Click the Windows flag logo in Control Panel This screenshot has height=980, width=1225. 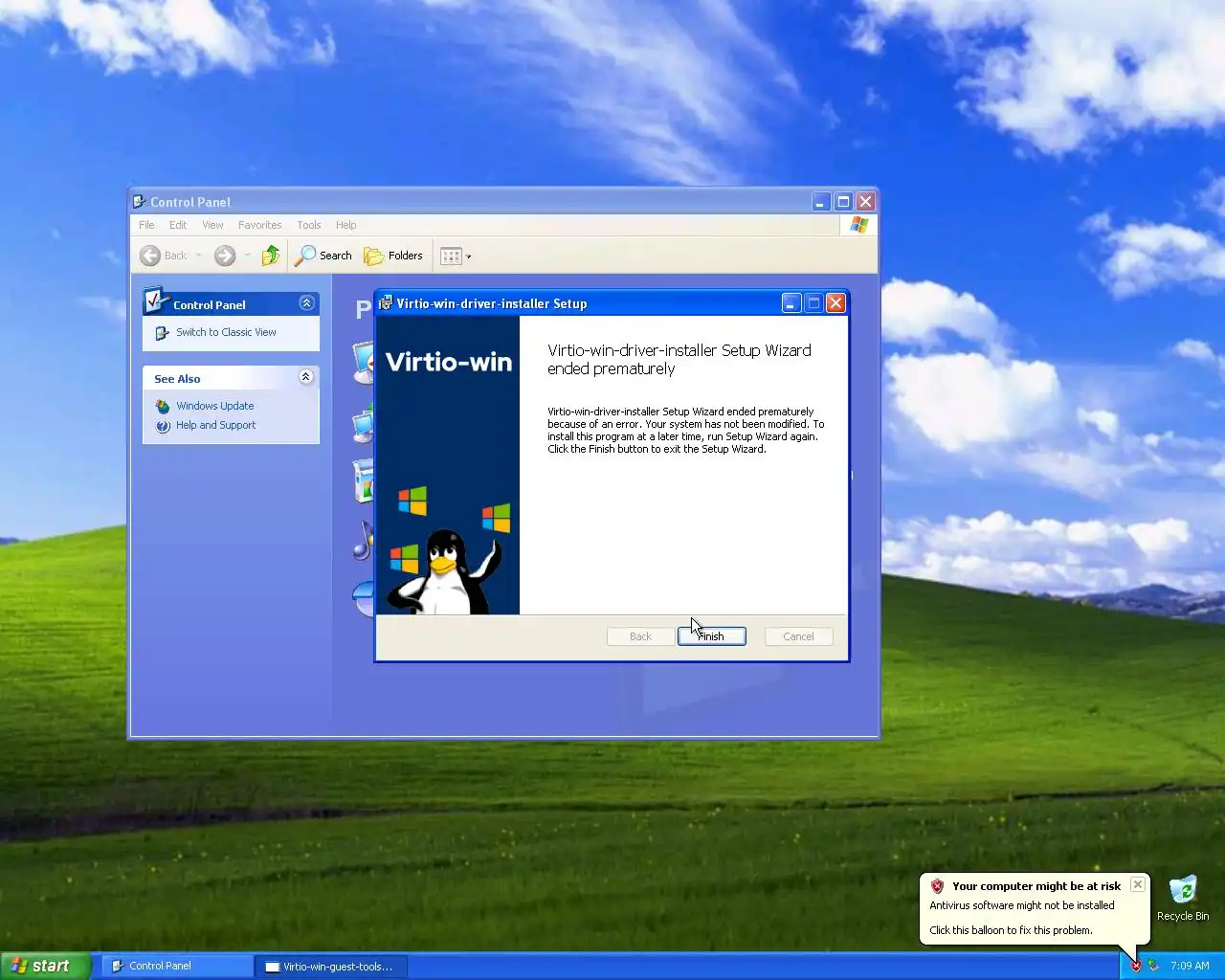coord(858,225)
